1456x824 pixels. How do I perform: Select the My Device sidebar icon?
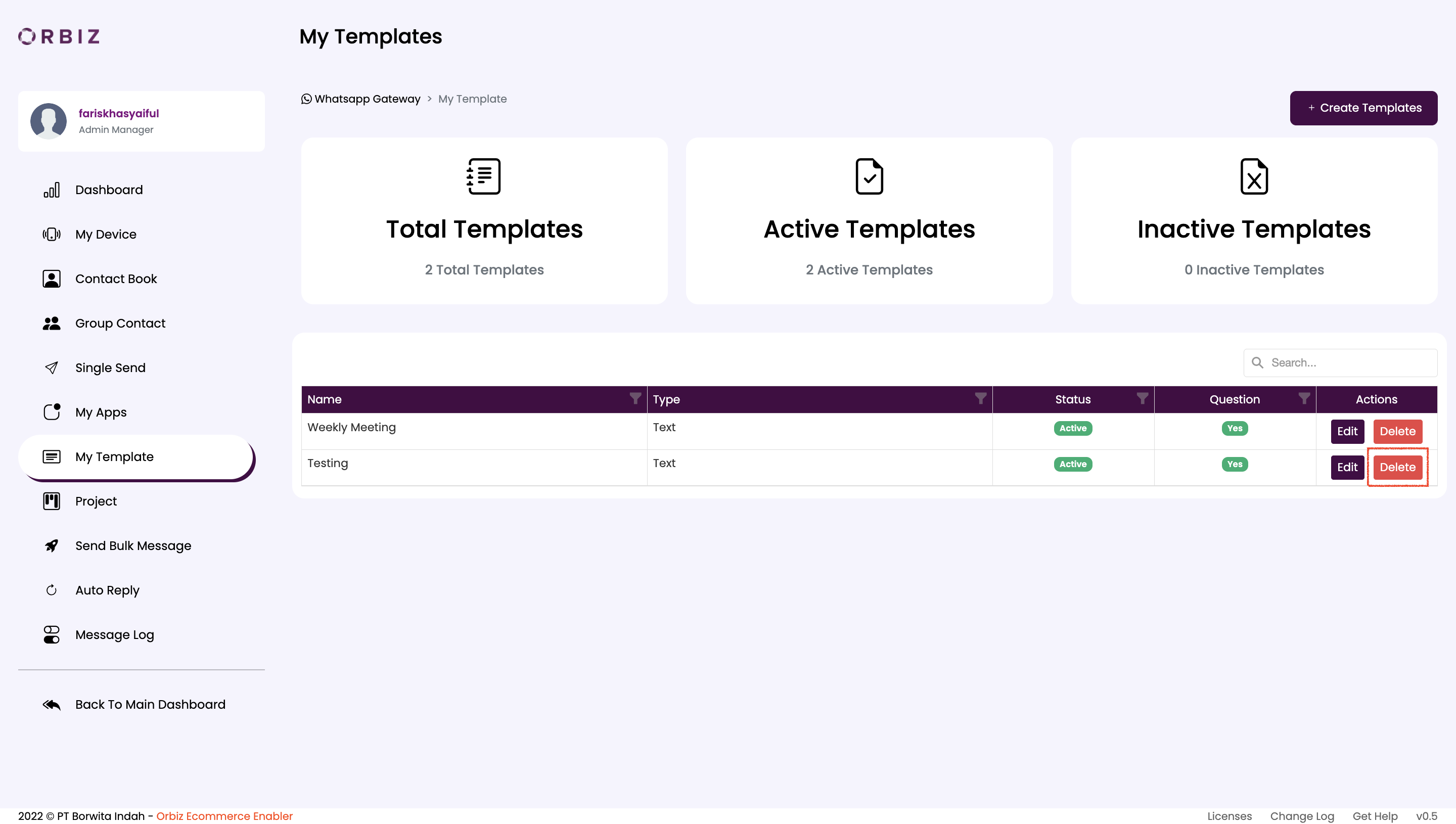click(52, 234)
